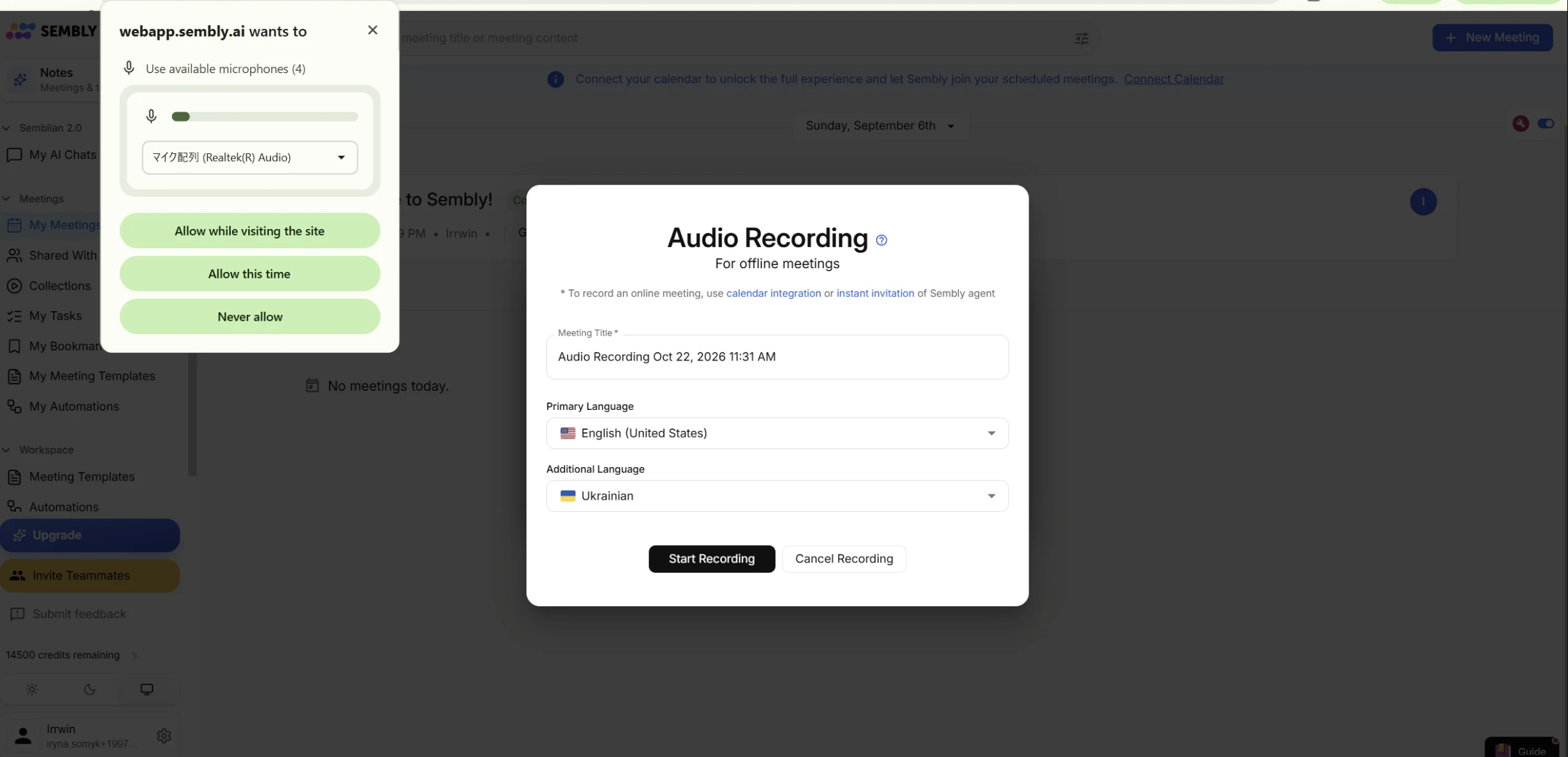
Task: Switch to light theme sun icon
Action: (32, 690)
